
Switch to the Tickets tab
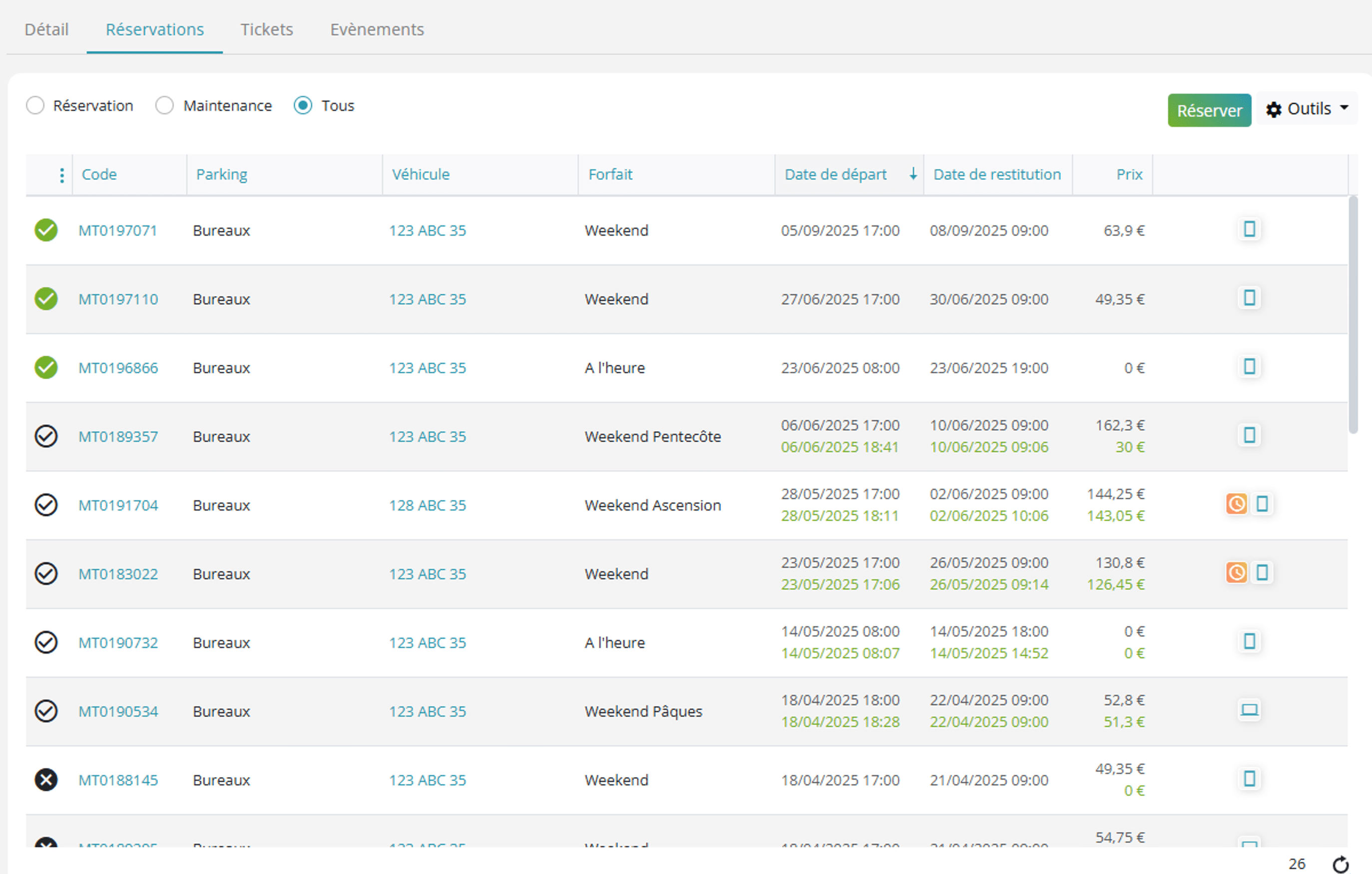click(x=267, y=29)
